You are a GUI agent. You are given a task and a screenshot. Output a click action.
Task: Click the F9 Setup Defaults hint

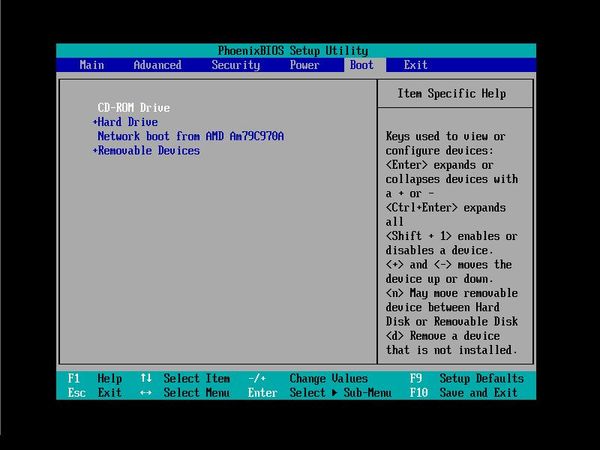tap(466, 378)
